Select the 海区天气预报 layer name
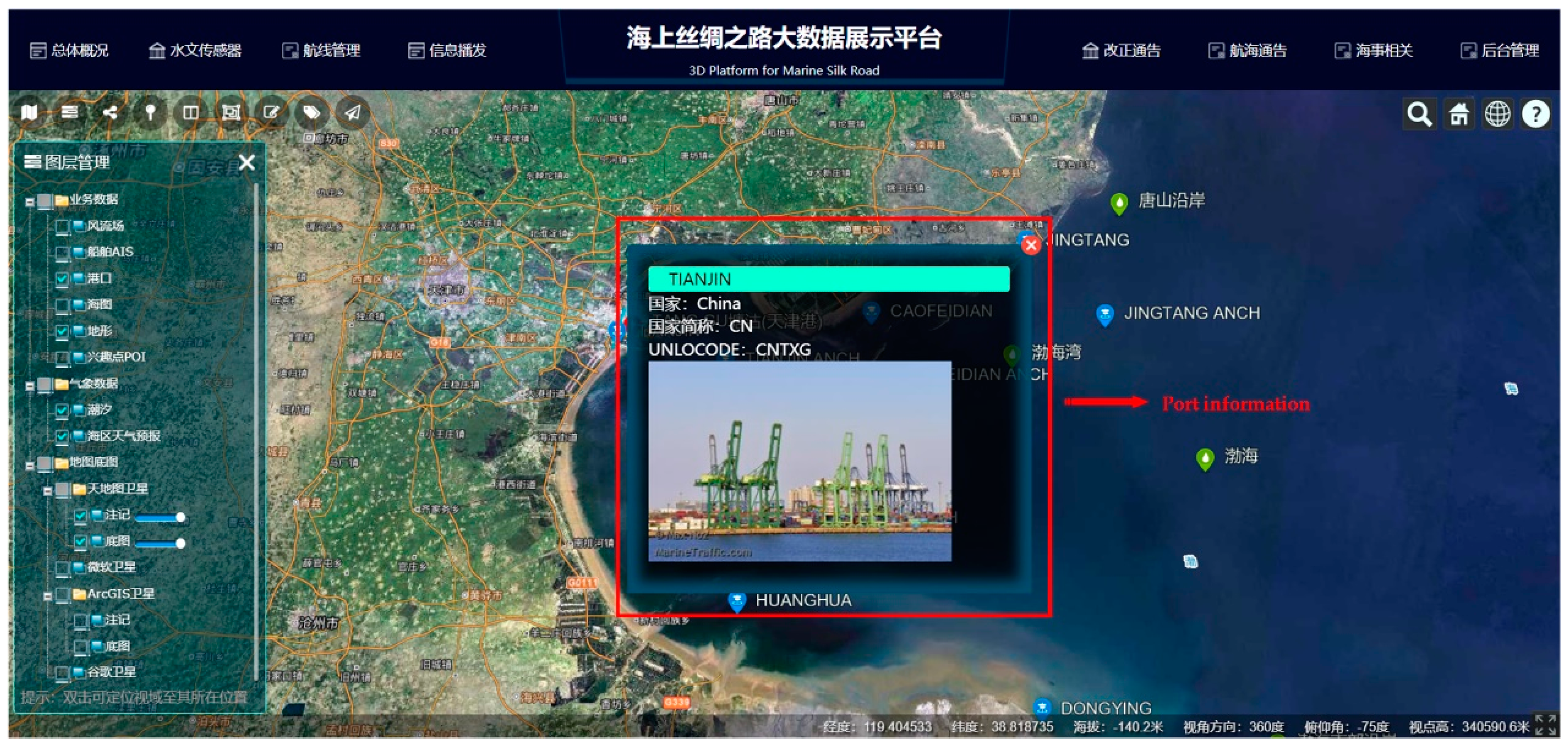1568x749 pixels. [123, 436]
